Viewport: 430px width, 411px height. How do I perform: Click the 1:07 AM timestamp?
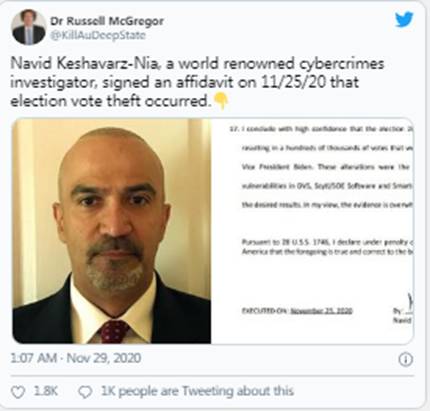click(x=34, y=358)
